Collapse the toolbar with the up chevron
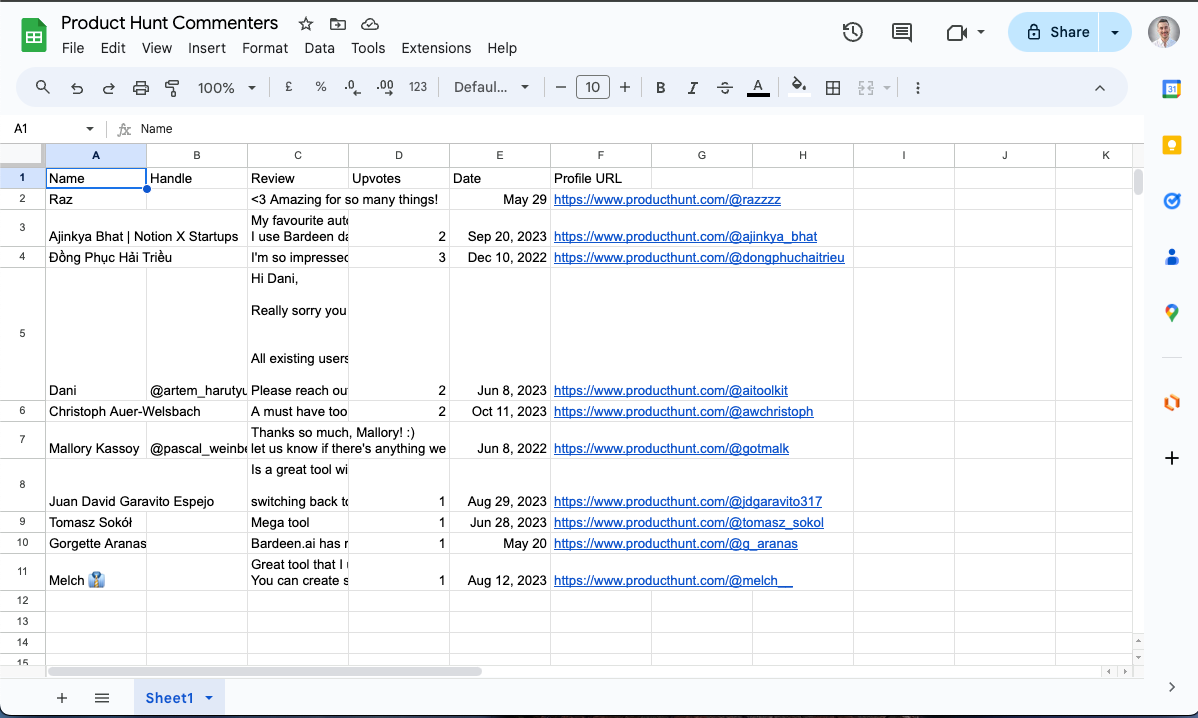Image resolution: width=1198 pixels, height=718 pixels. tap(1099, 88)
